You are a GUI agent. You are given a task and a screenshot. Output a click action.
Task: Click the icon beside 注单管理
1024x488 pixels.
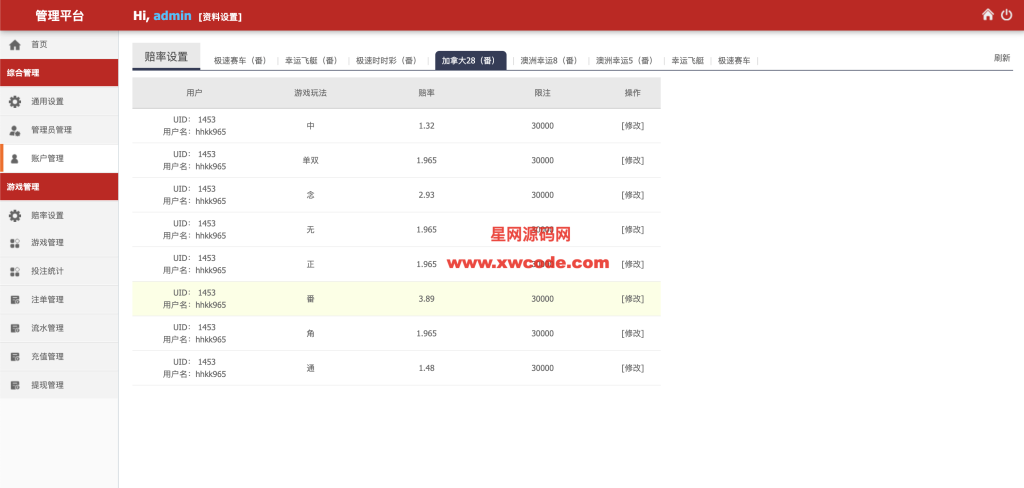pos(15,300)
